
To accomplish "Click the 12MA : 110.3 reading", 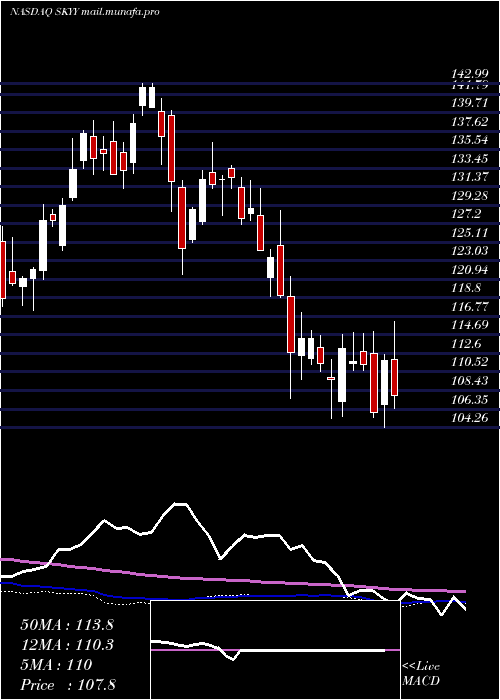I will (x=67, y=645).
